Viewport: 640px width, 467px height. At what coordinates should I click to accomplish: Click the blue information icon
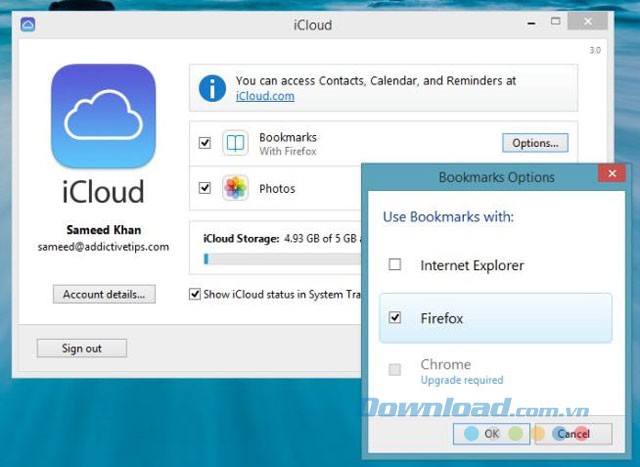click(212, 88)
